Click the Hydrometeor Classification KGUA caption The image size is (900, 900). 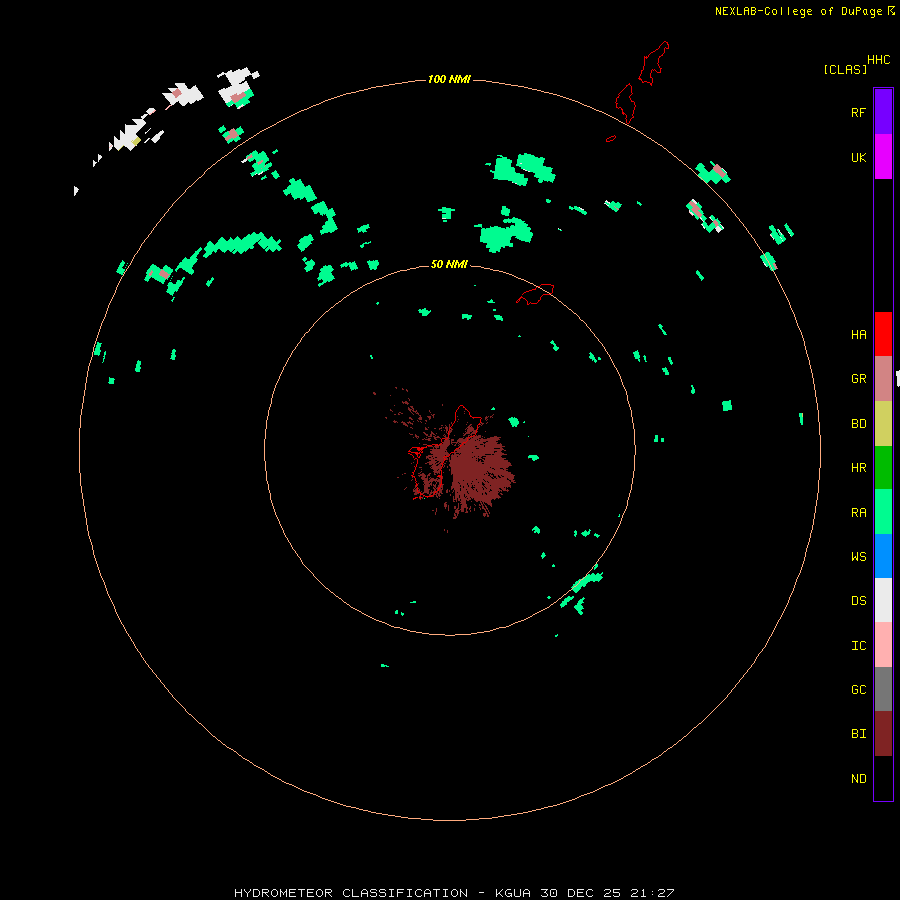(x=454, y=893)
